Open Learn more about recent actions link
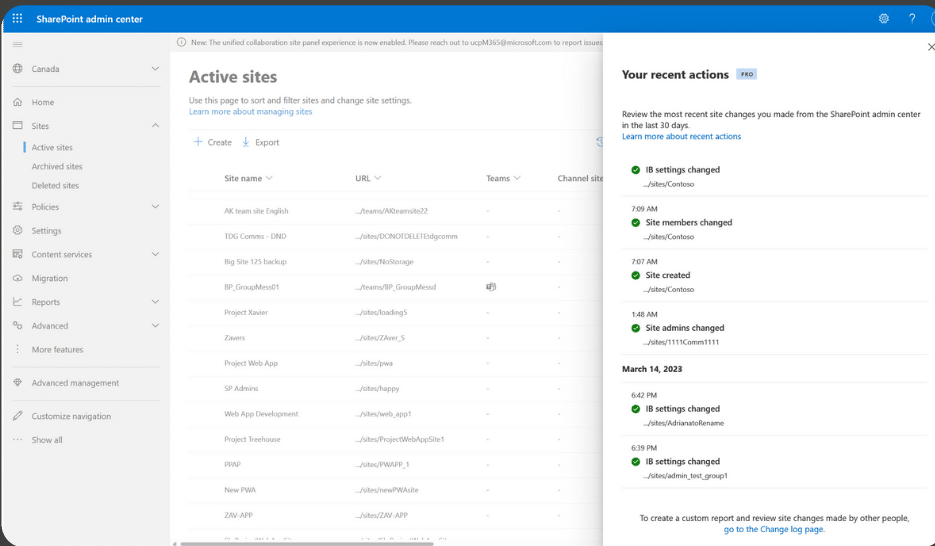 pos(682,136)
